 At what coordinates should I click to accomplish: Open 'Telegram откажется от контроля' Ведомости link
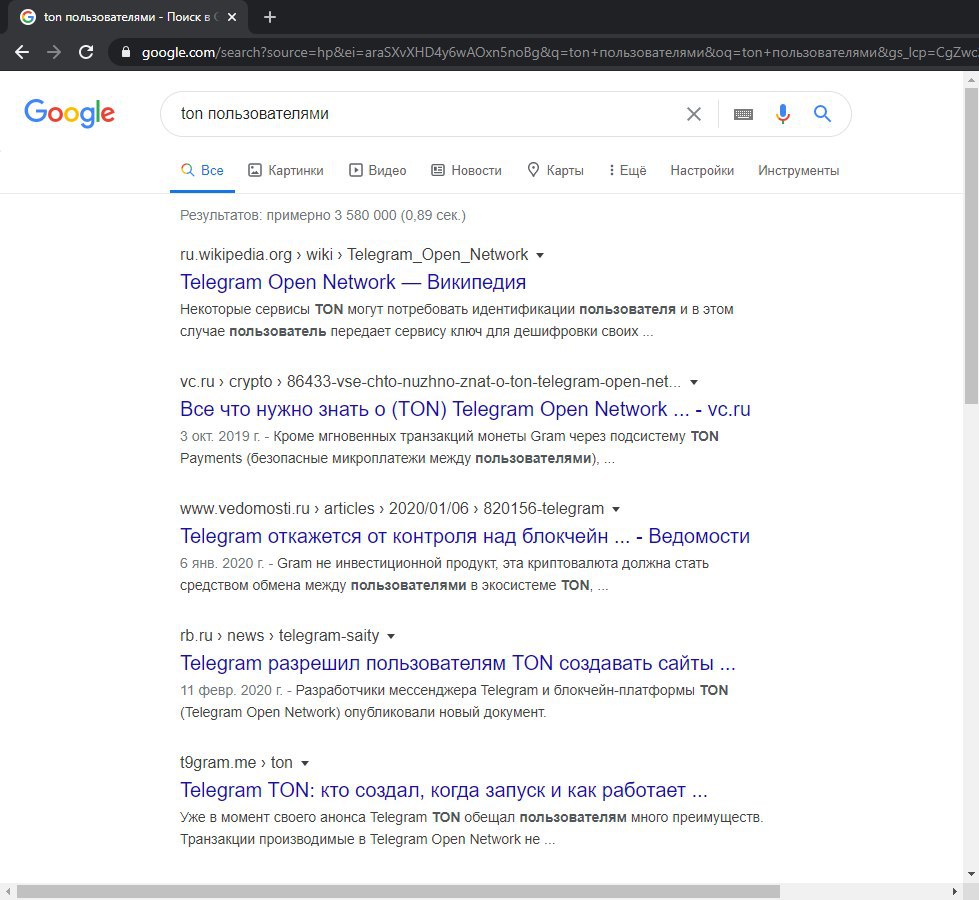(x=465, y=536)
